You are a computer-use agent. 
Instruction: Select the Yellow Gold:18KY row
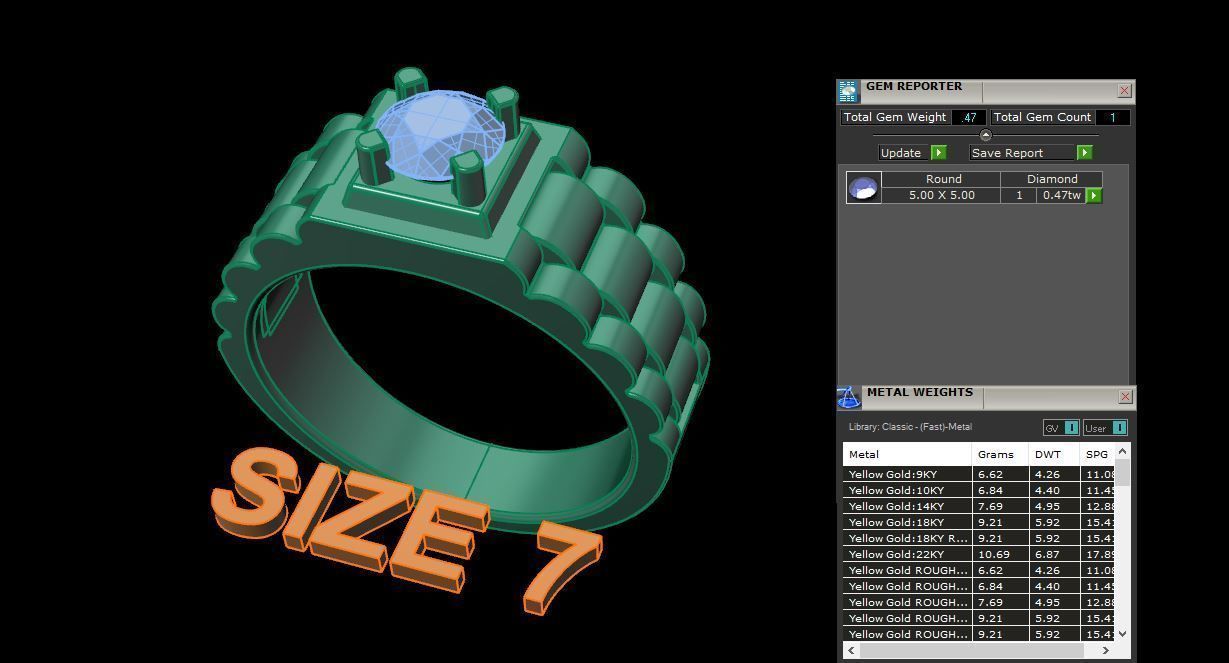[979, 522]
